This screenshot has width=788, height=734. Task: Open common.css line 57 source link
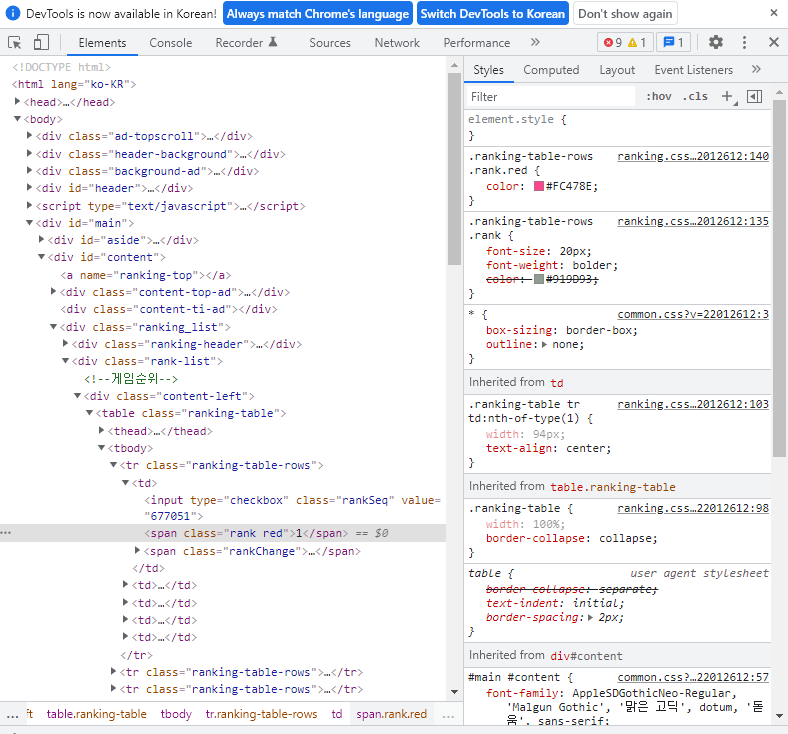[693, 677]
